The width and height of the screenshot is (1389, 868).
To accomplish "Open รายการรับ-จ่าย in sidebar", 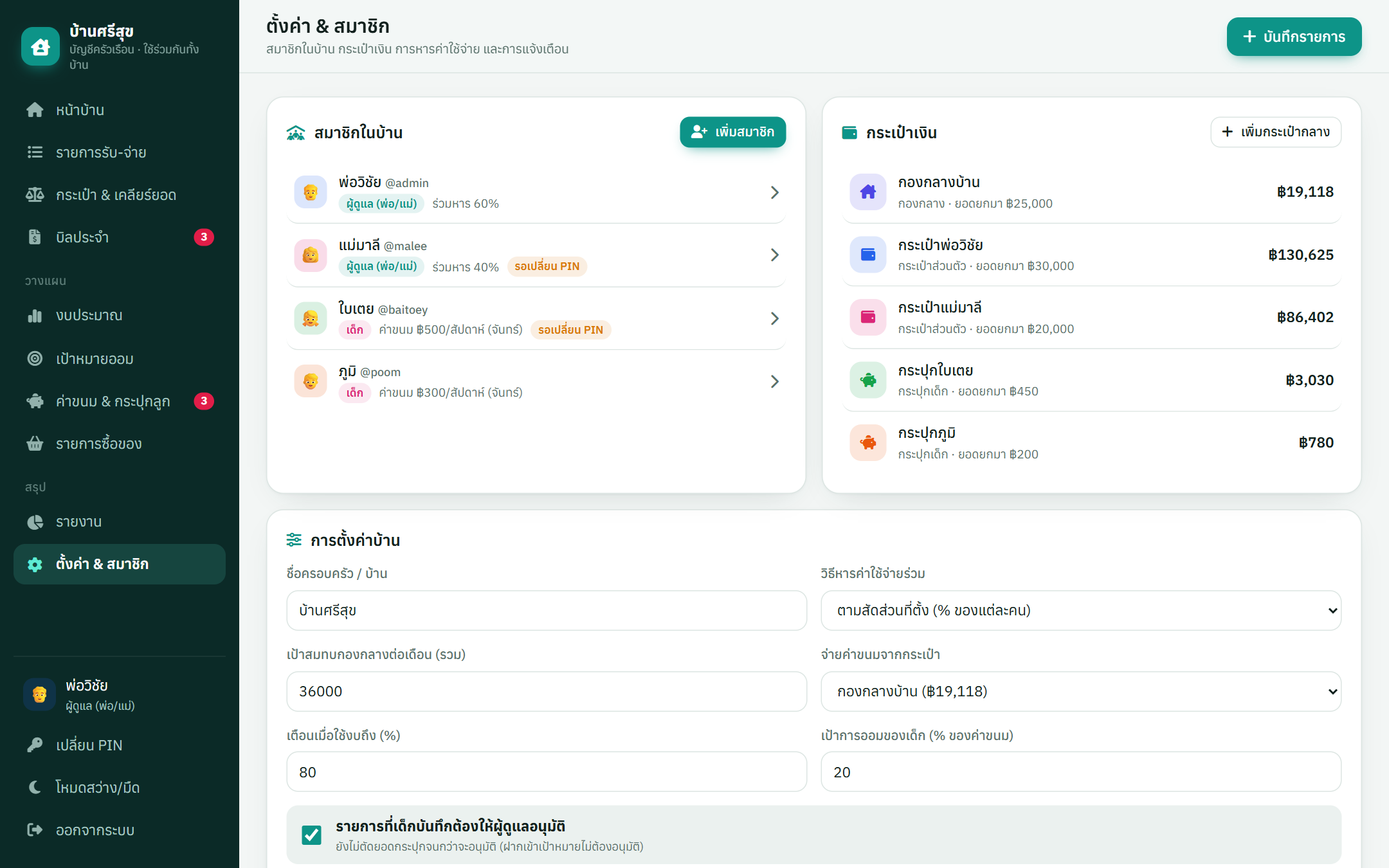I will (x=120, y=152).
